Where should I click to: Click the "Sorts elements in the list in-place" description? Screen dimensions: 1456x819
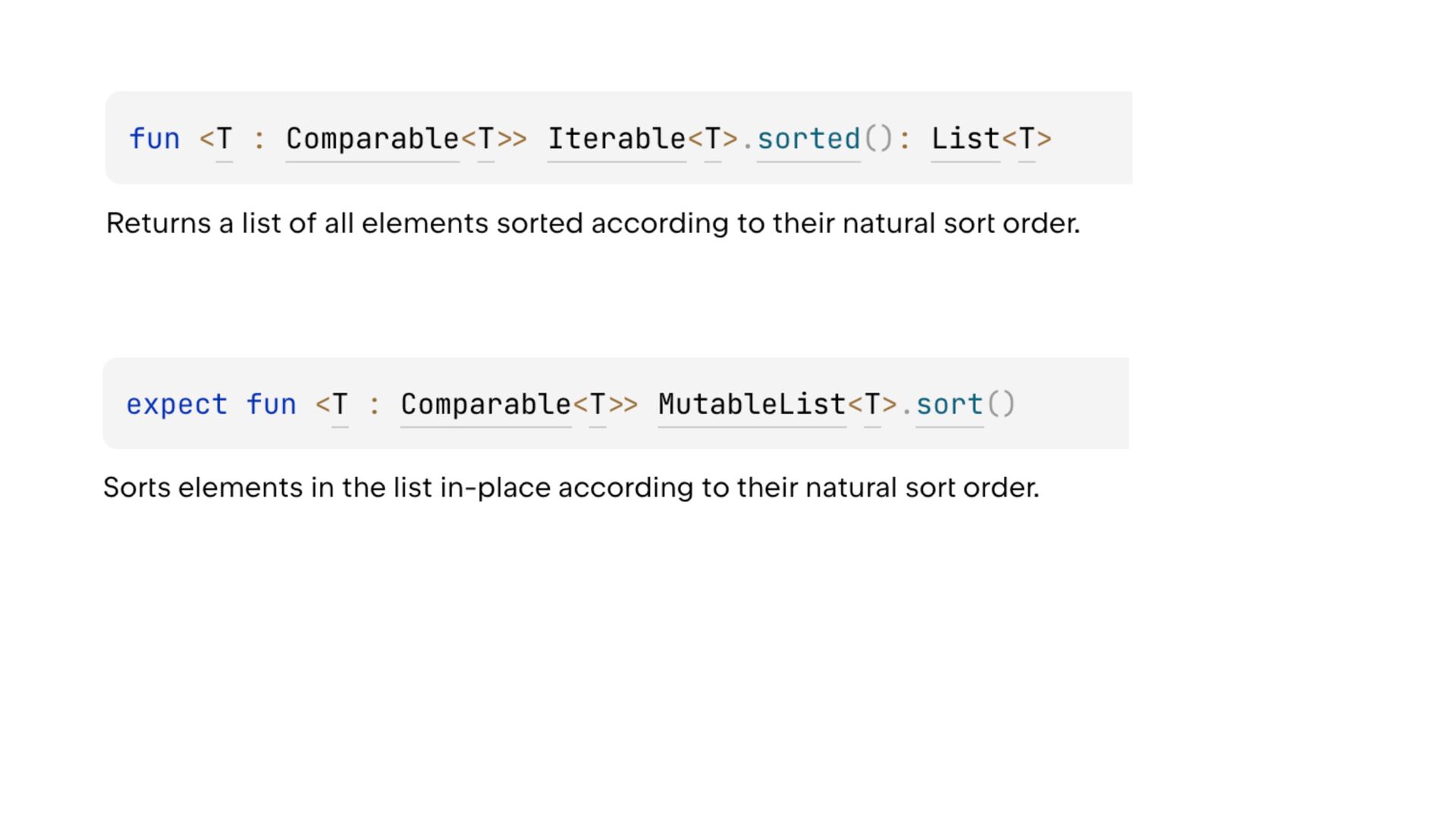pyautogui.click(x=570, y=488)
